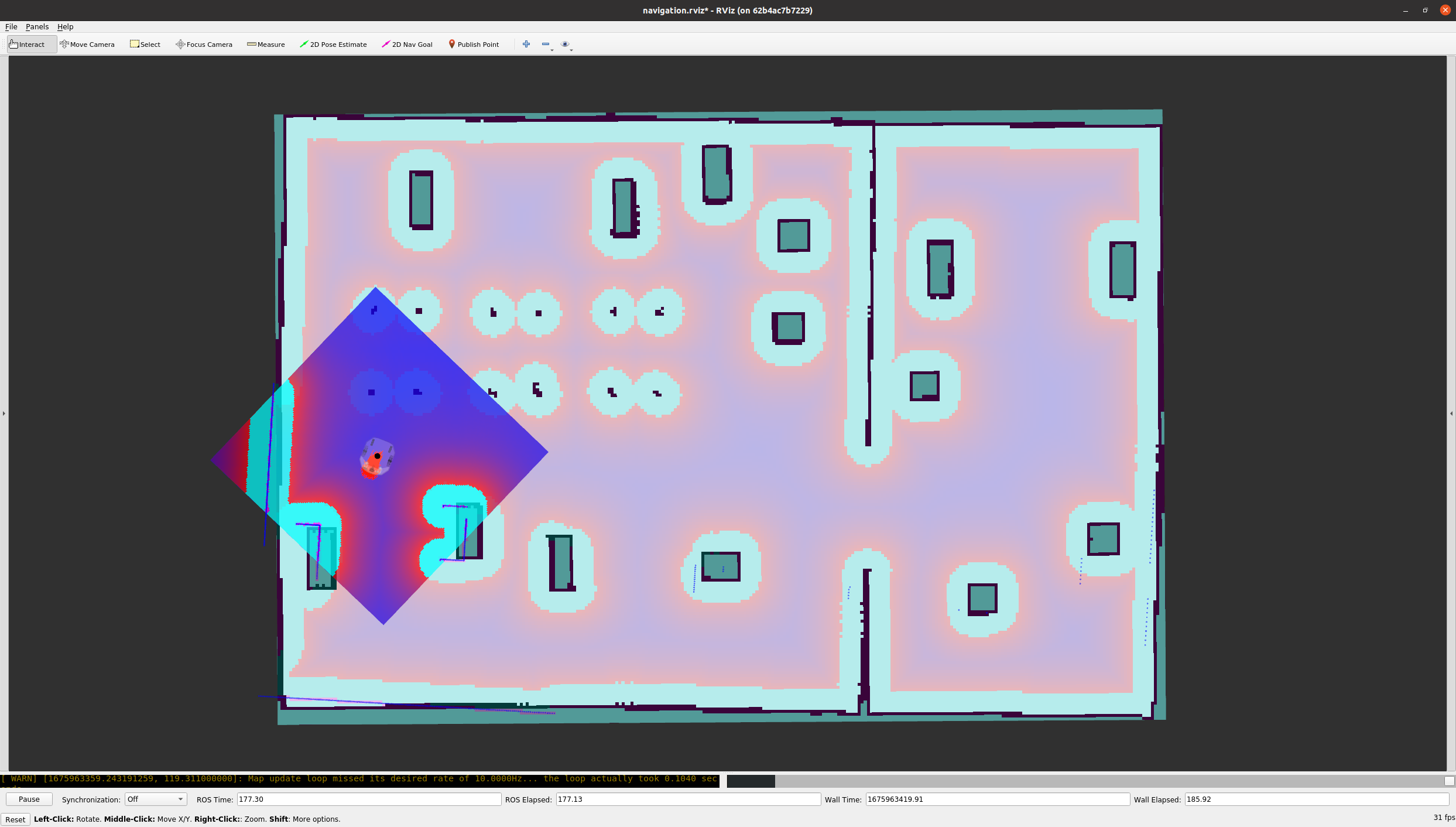Activate the Move Camera tool

tap(87, 45)
